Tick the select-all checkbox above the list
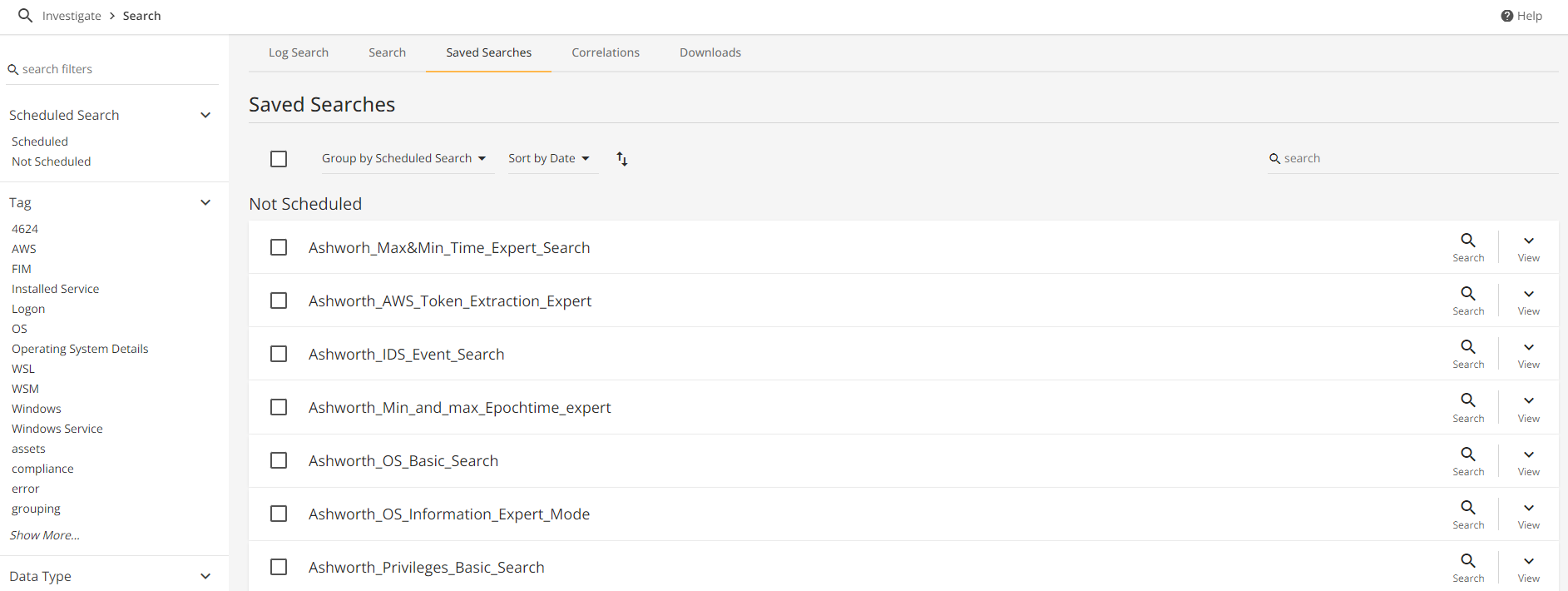 (x=279, y=159)
